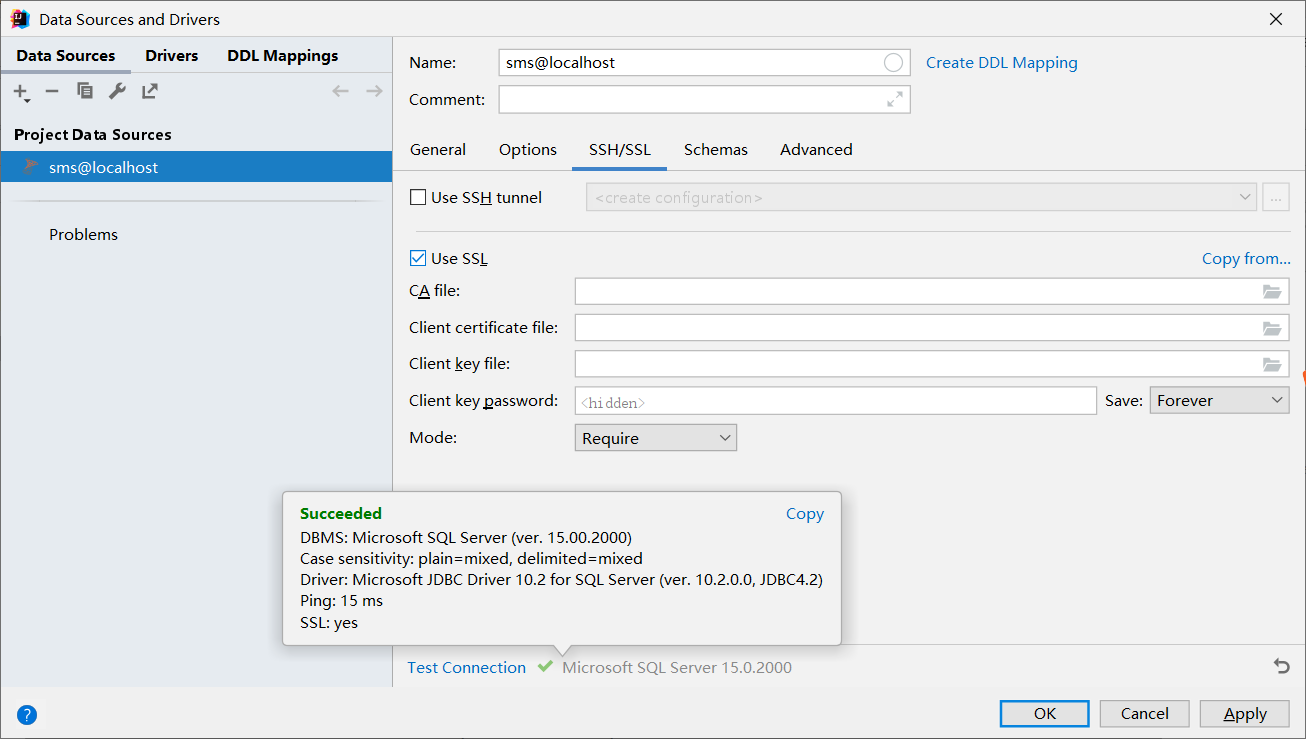Viewport: 1306px width, 739px height.
Task: Click the Case sensitivity line in popup
Action: coord(471,559)
